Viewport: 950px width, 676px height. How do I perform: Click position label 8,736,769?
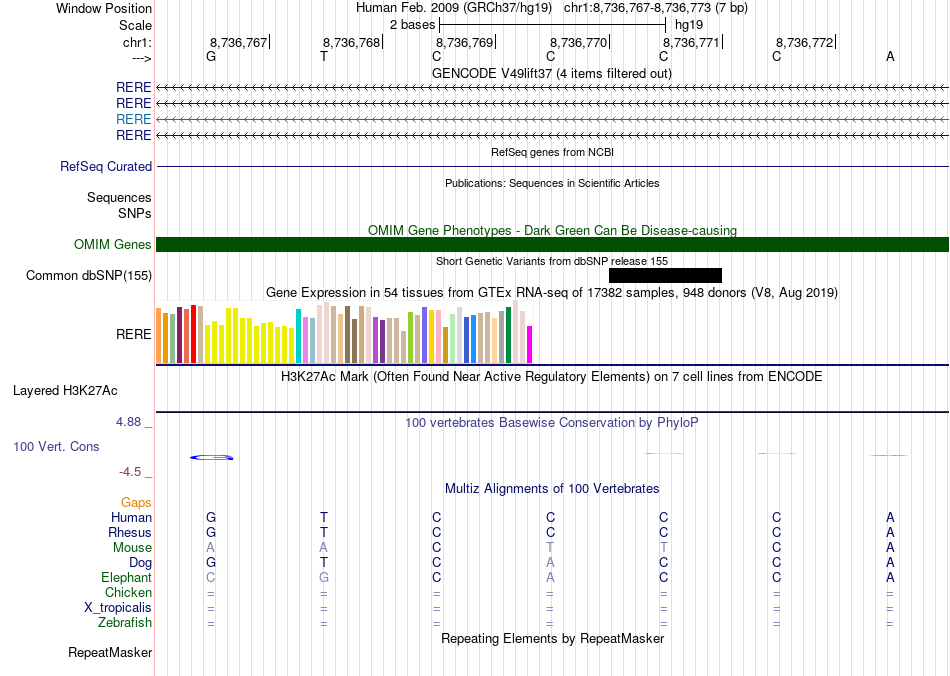click(465, 42)
